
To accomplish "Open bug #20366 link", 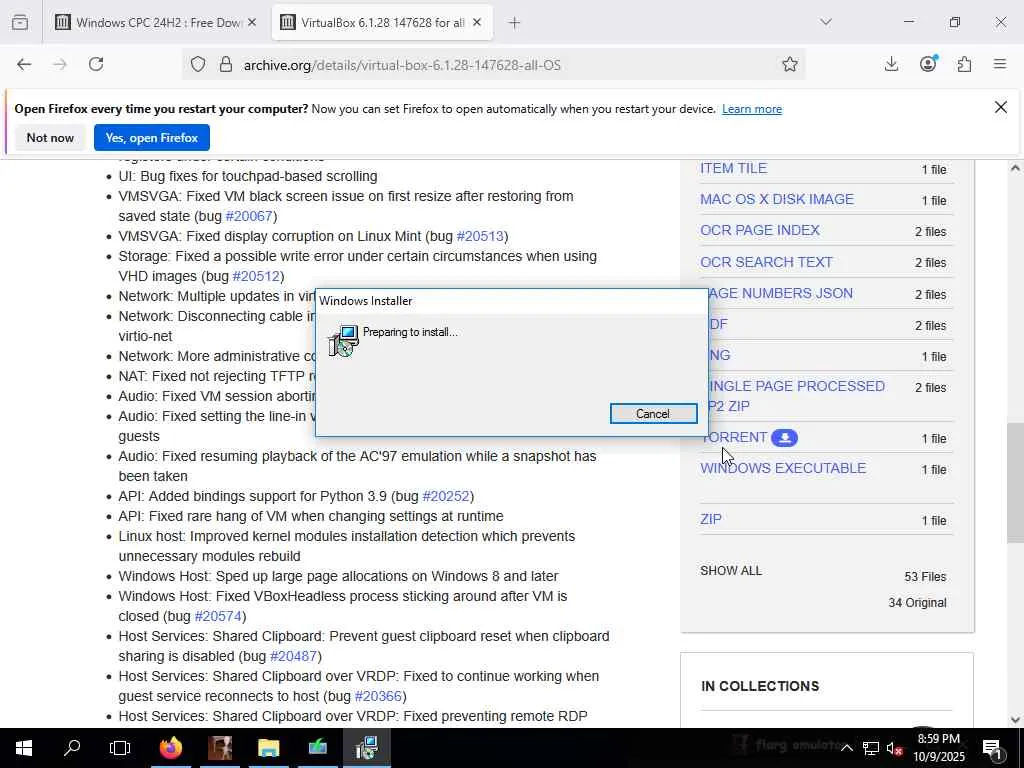I will pos(378,696).
